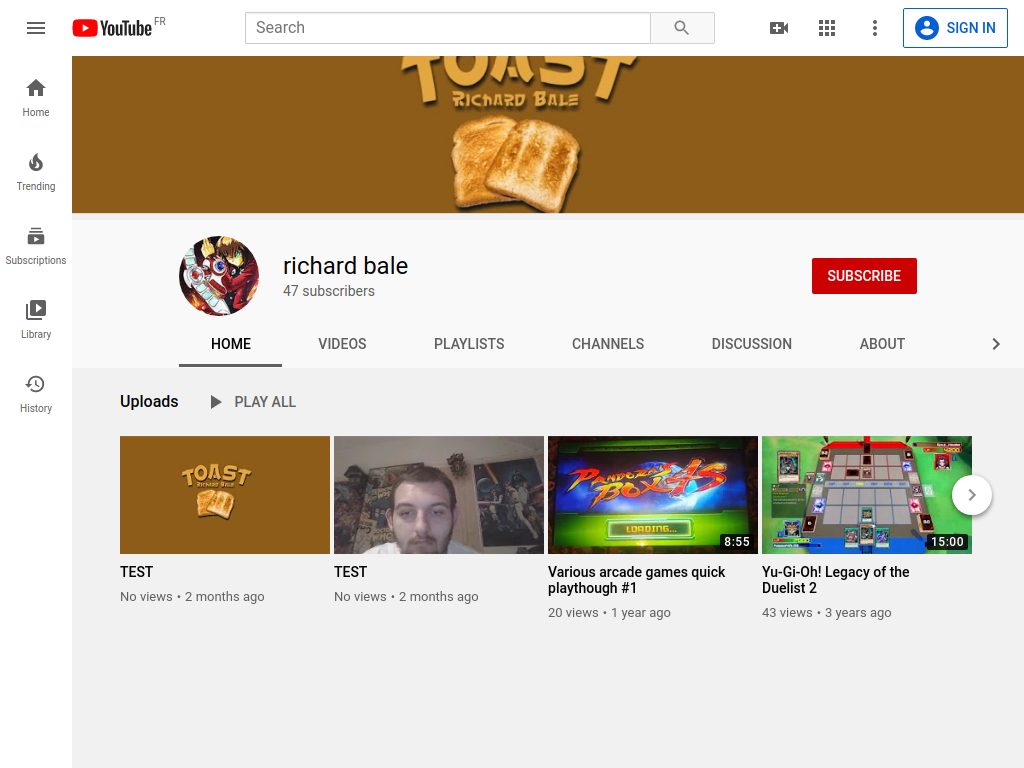The height and width of the screenshot is (768, 1024).
Task: Open title 'Various arcade games quick playthough #1'
Action: (x=637, y=580)
